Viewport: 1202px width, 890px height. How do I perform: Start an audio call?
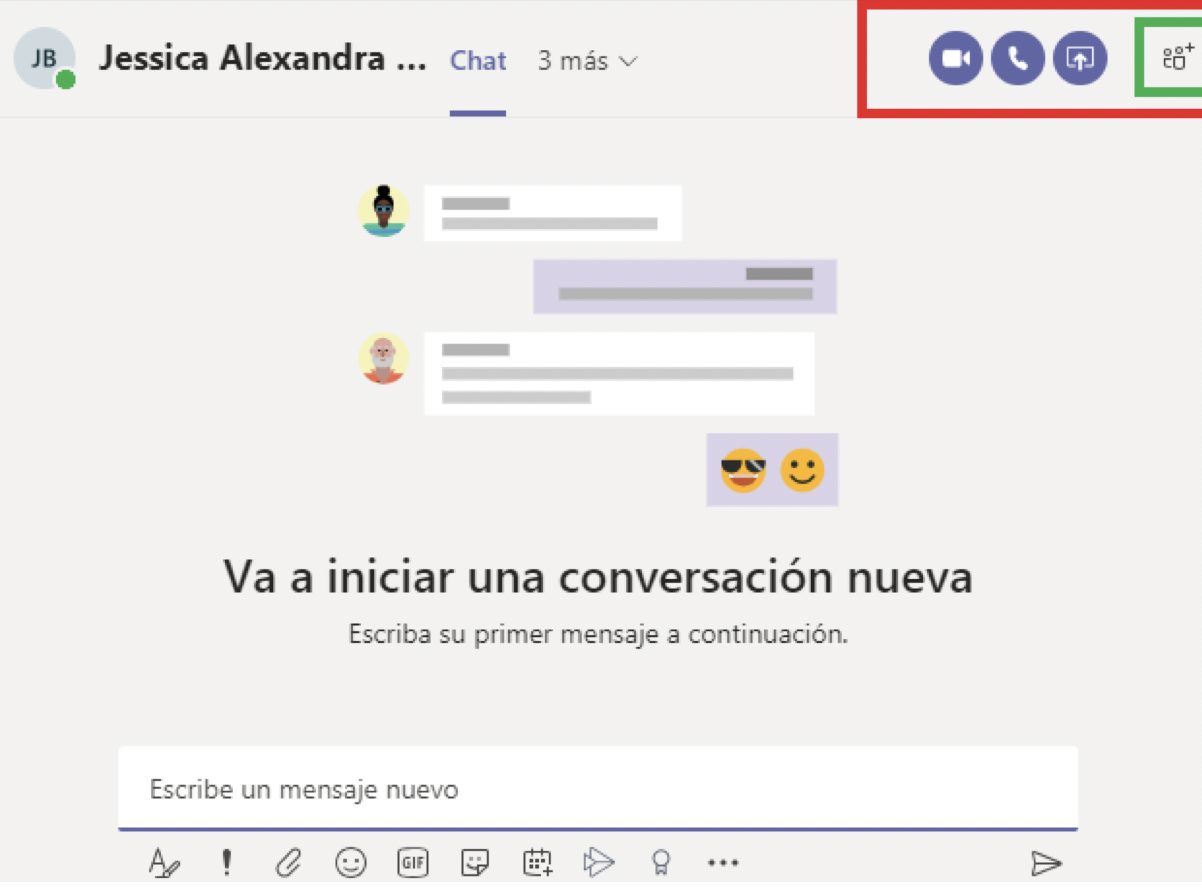(x=1017, y=58)
